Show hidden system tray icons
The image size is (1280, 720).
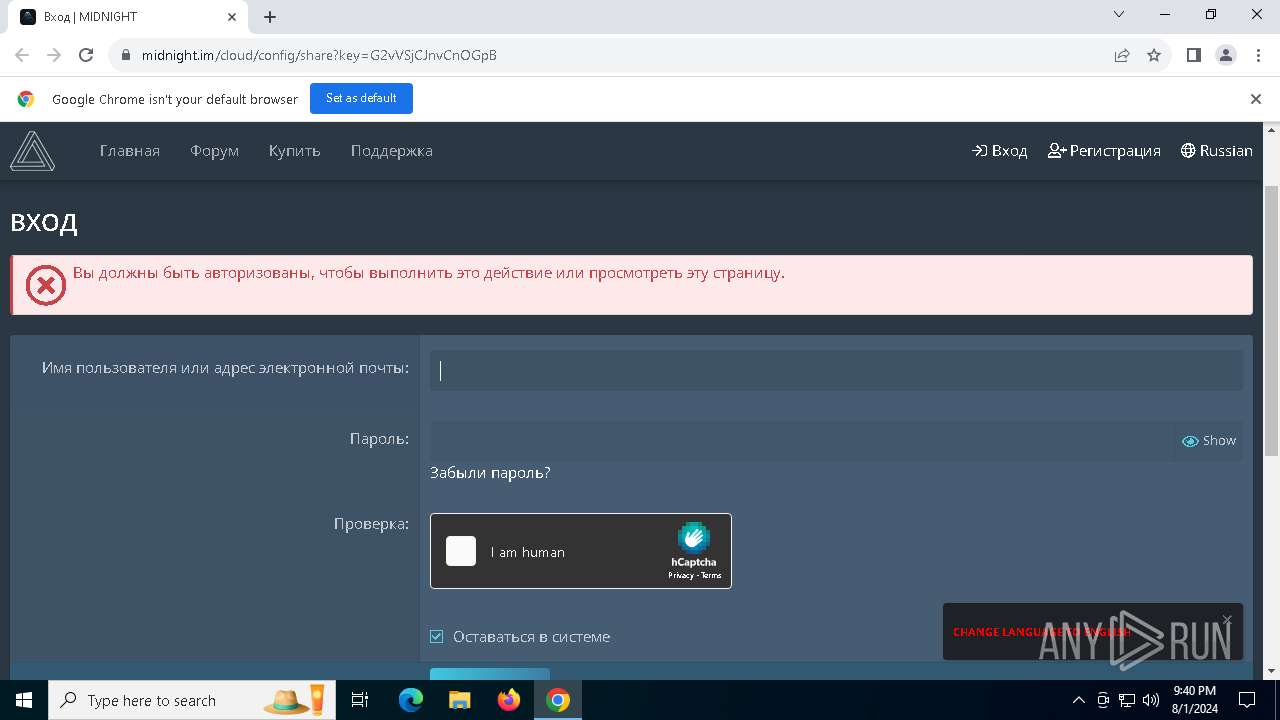click(x=1078, y=700)
